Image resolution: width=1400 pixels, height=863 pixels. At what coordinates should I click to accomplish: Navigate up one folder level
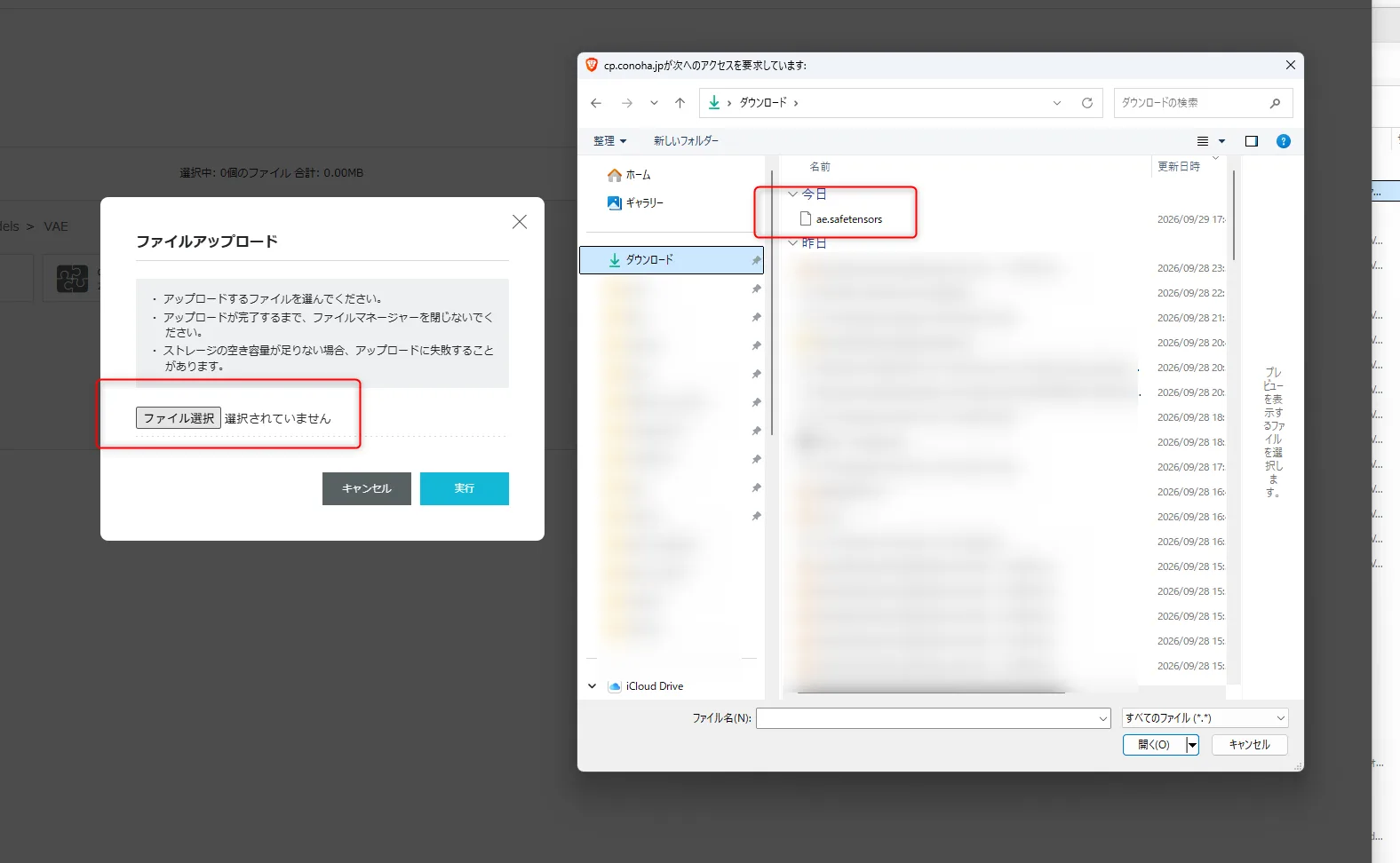pos(680,103)
